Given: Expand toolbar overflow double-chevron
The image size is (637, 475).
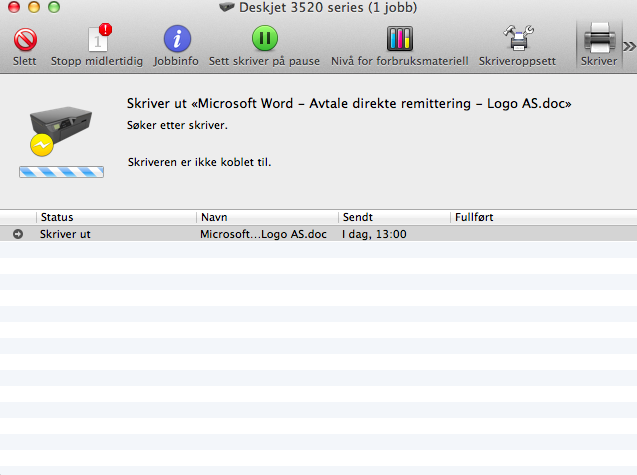Looking at the screenshot, I should click(629, 46).
